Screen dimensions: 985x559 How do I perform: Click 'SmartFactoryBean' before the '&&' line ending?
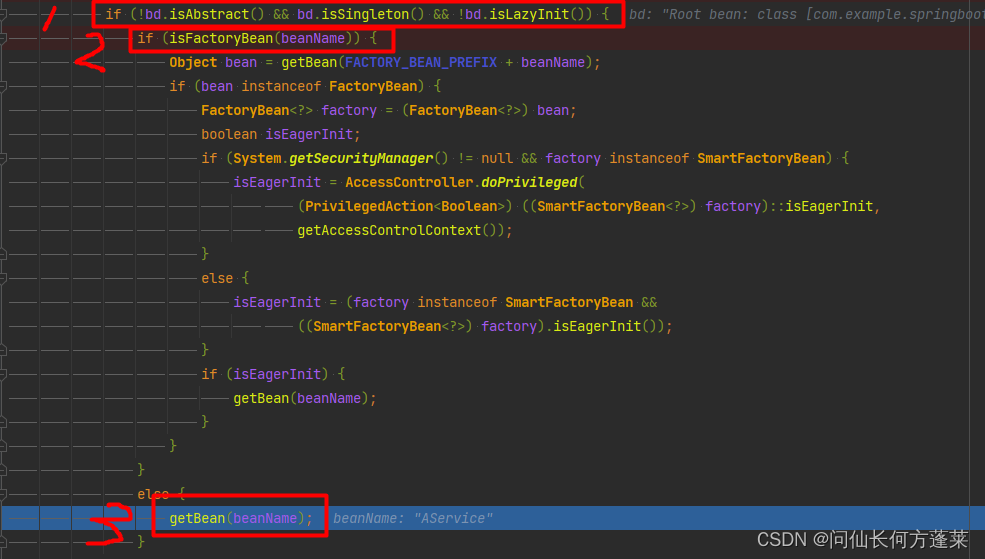(569, 302)
